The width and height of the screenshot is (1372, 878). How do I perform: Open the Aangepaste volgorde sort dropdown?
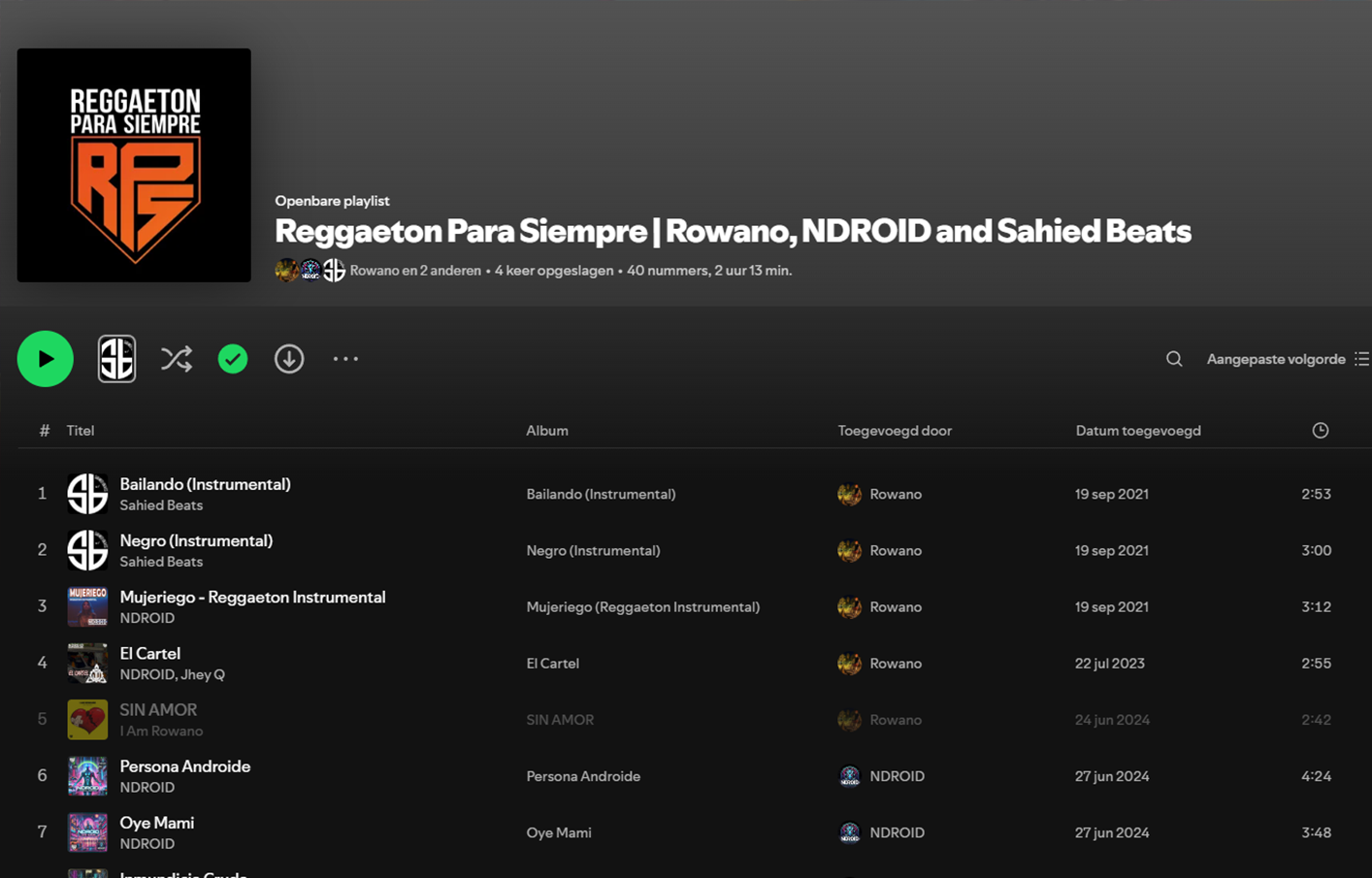tap(1276, 359)
